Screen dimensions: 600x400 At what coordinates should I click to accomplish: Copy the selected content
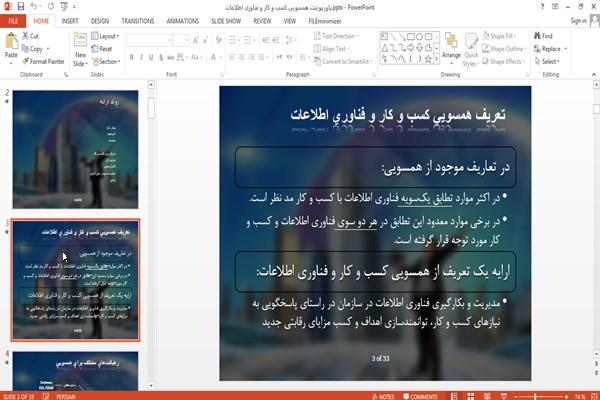[33, 49]
